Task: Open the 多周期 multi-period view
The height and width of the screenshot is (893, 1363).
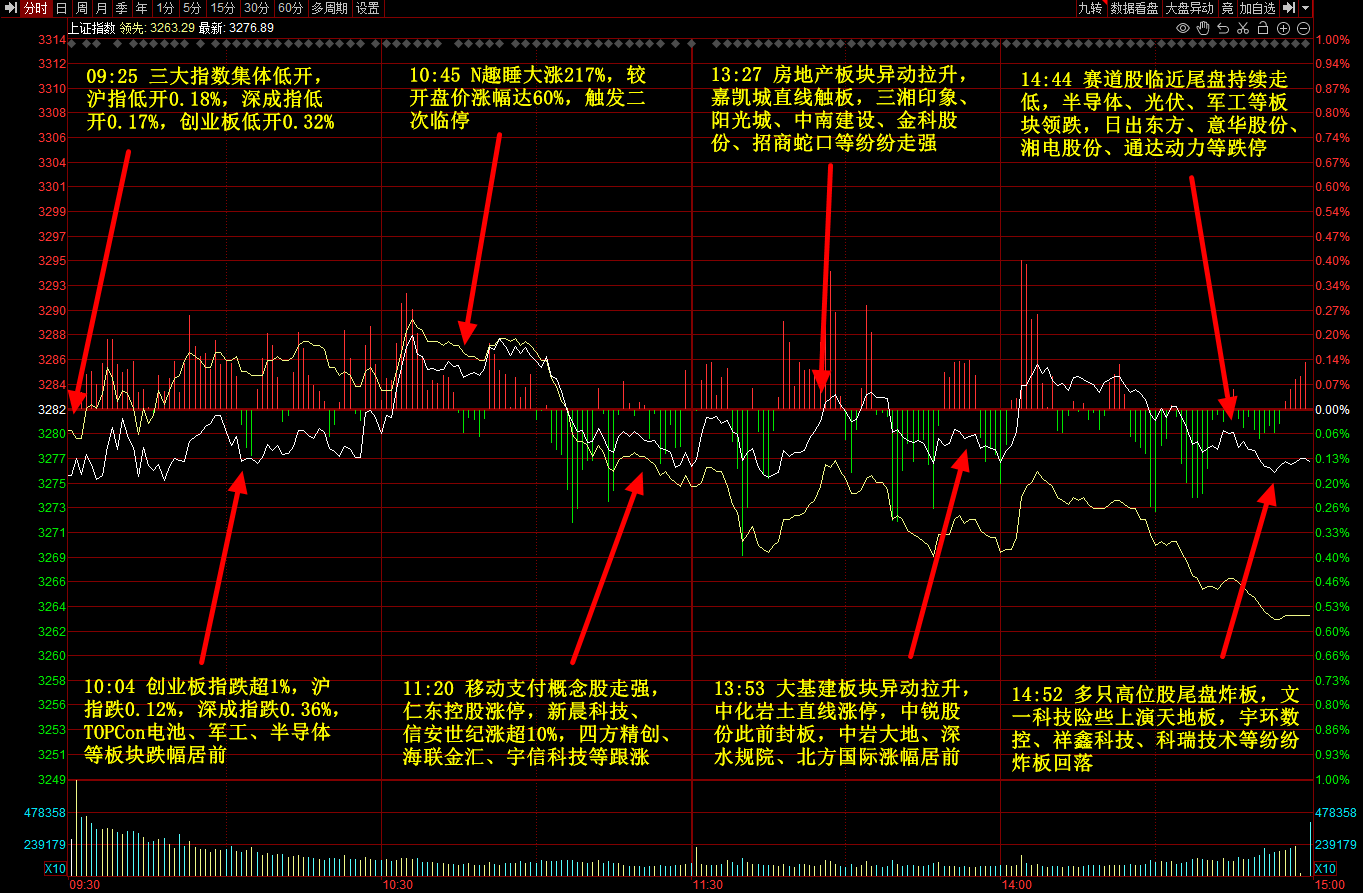Action: [x=329, y=8]
